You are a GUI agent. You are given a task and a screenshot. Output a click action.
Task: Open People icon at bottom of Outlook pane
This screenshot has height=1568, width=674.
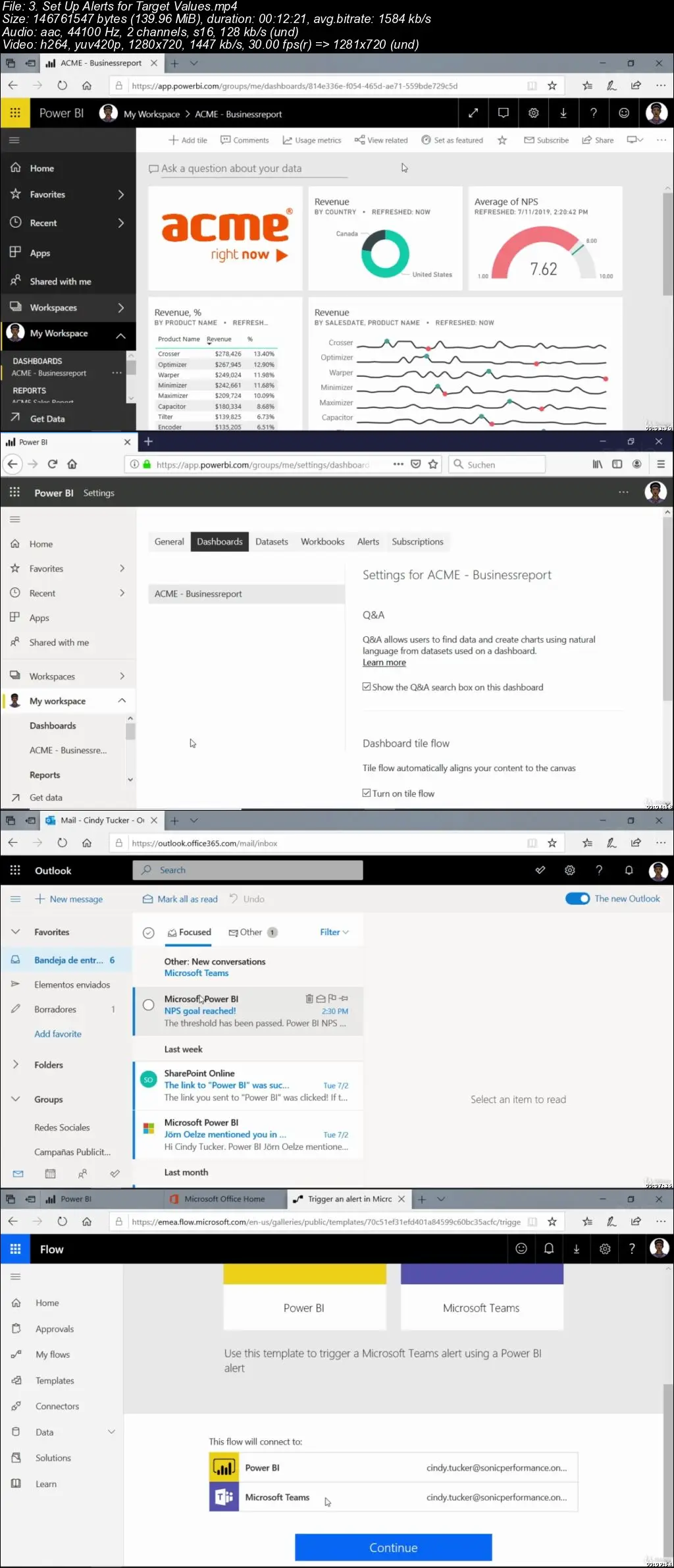[x=82, y=1174]
